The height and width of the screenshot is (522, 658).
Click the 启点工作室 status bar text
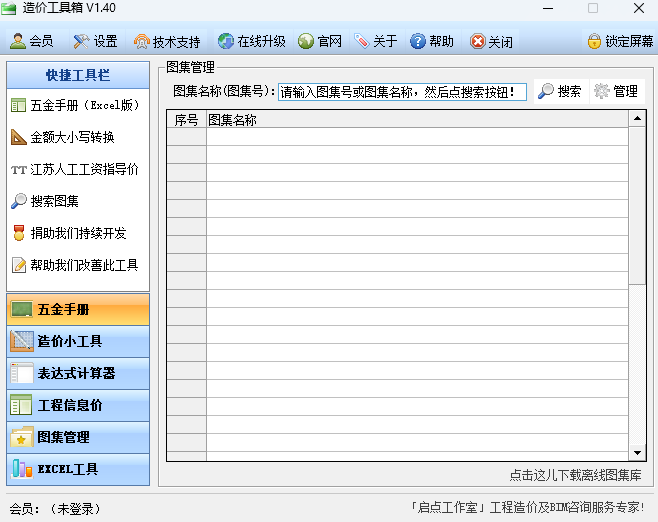(x=527, y=507)
